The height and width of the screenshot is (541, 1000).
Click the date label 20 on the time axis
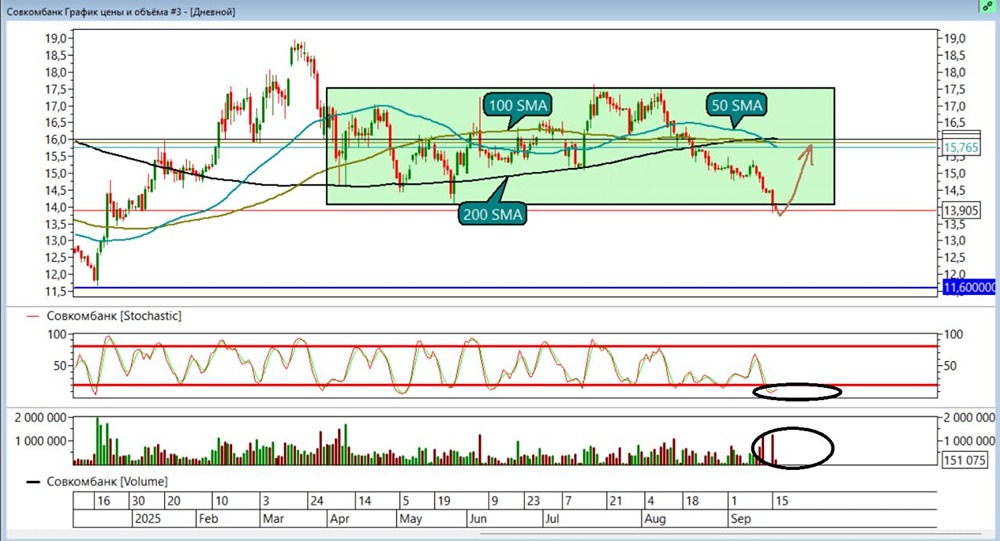(x=173, y=501)
